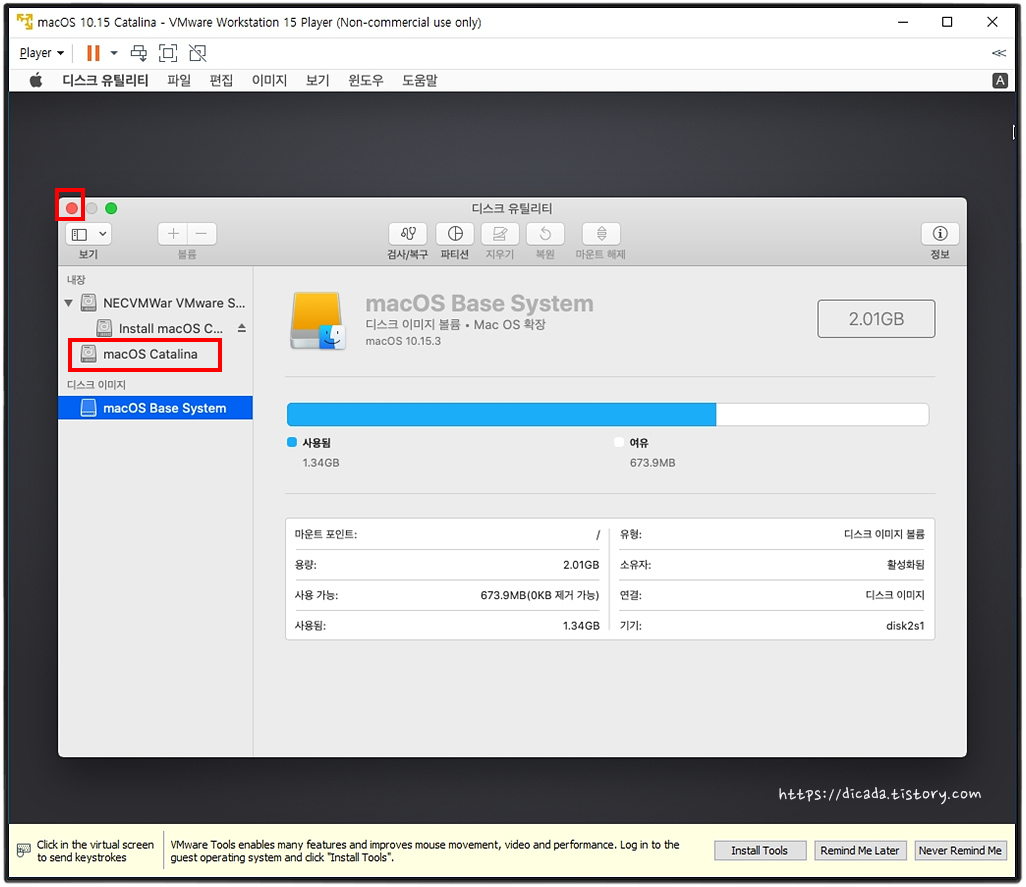Collapse the NECVMWar VMware disk tree
The height and width of the screenshot is (887, 1026).
tap(69, 303)
